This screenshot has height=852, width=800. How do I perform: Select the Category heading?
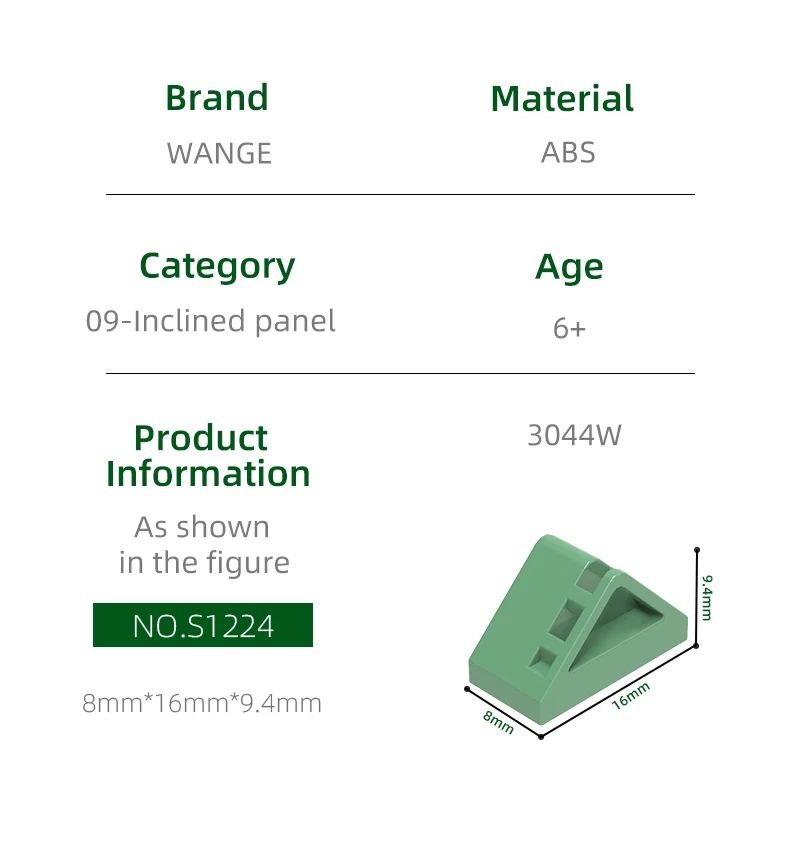(217, 266)
